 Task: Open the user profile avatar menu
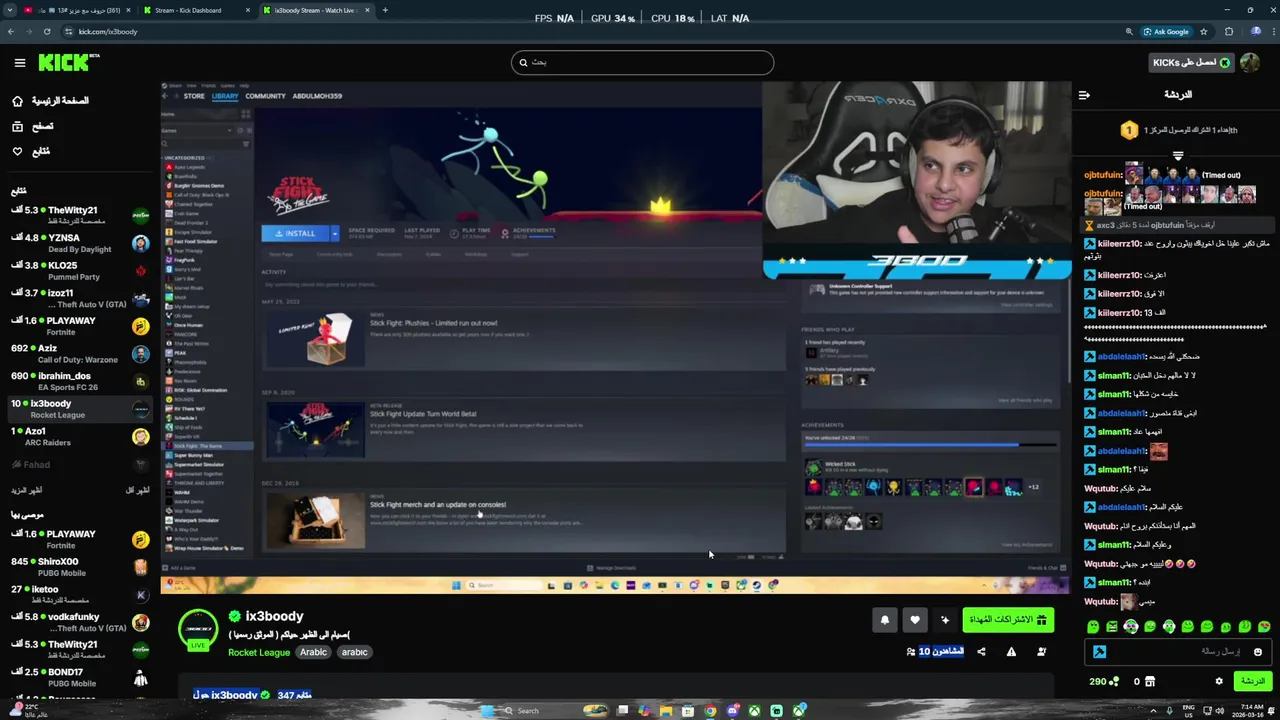tap(1249, 62)
